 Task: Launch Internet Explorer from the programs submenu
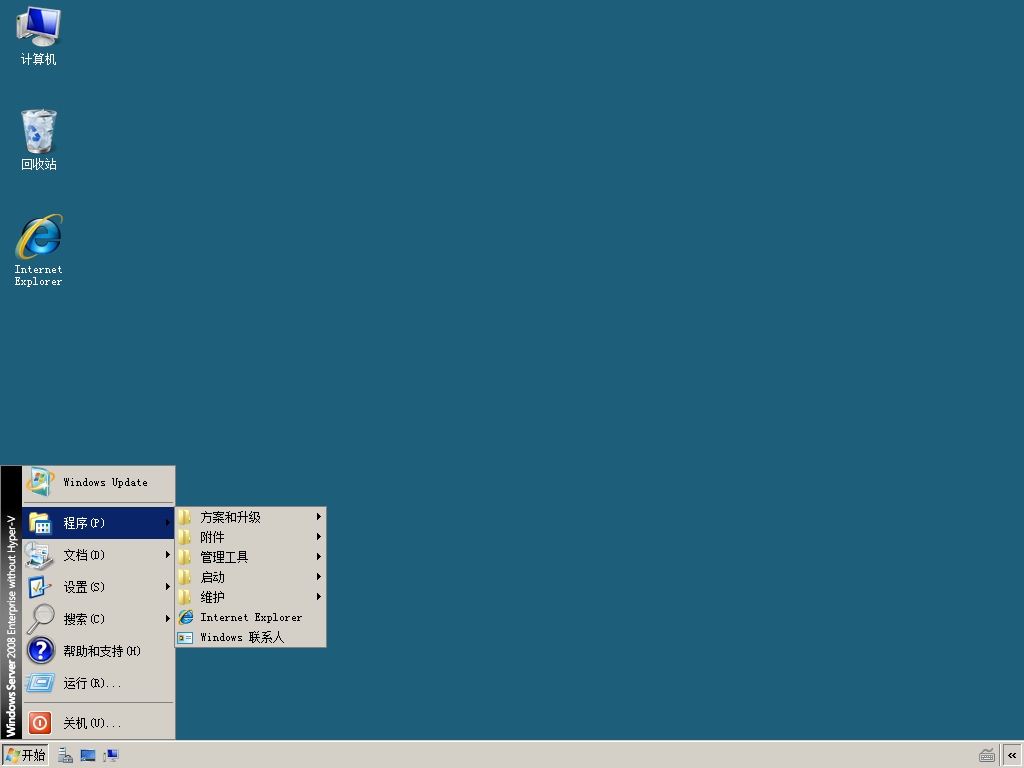coord(251,617)
